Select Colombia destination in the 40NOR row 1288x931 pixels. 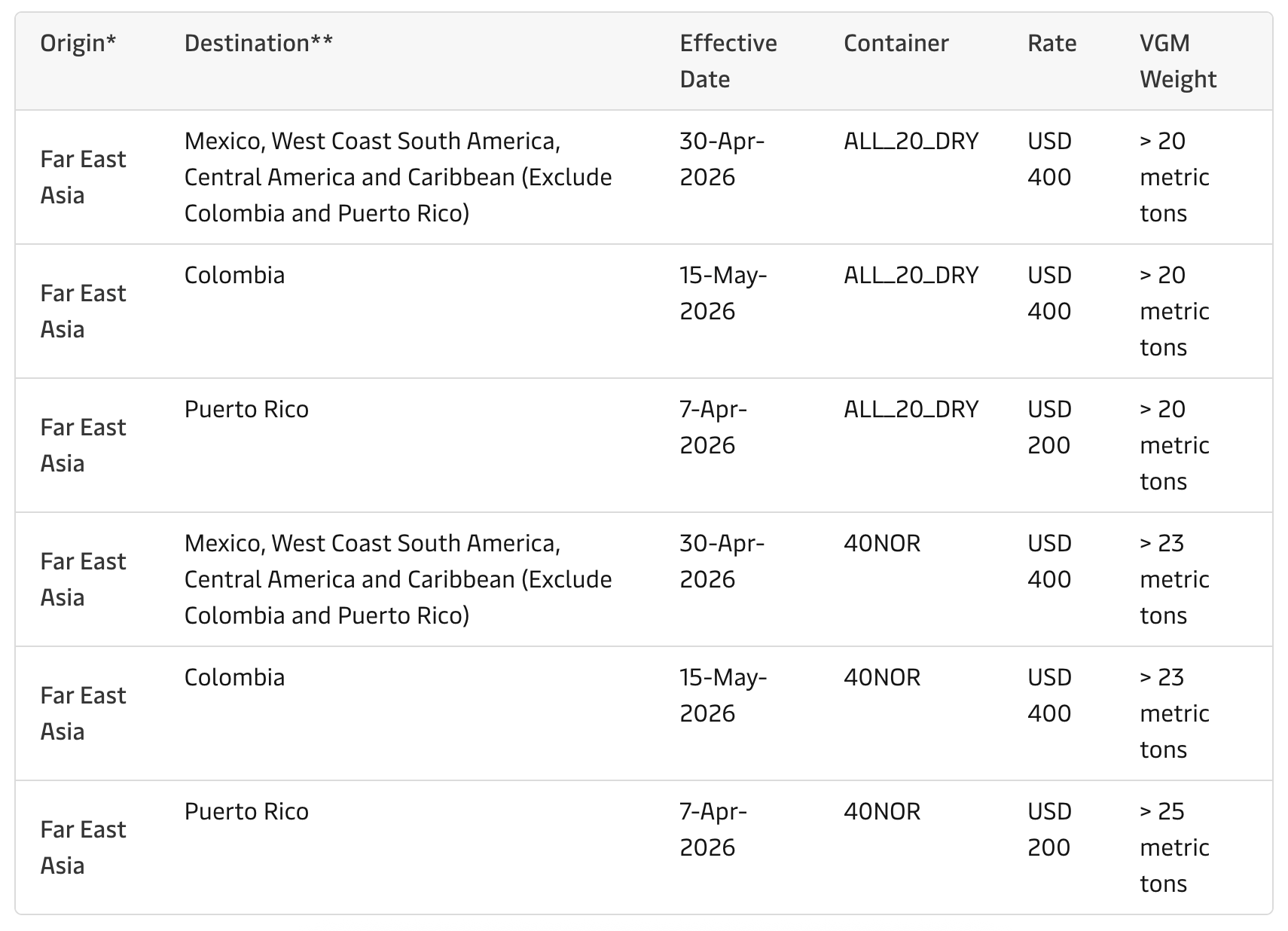(234, 677)
